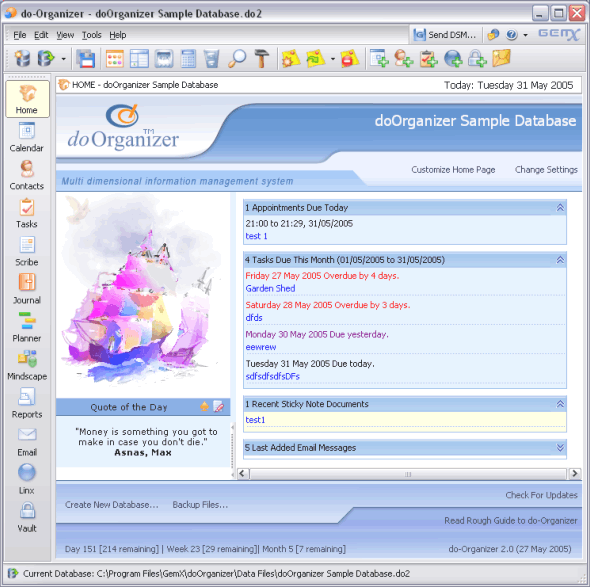Click the shredder toolbar icon
Screen dimensions: 590x587
[x=164, y=58]
